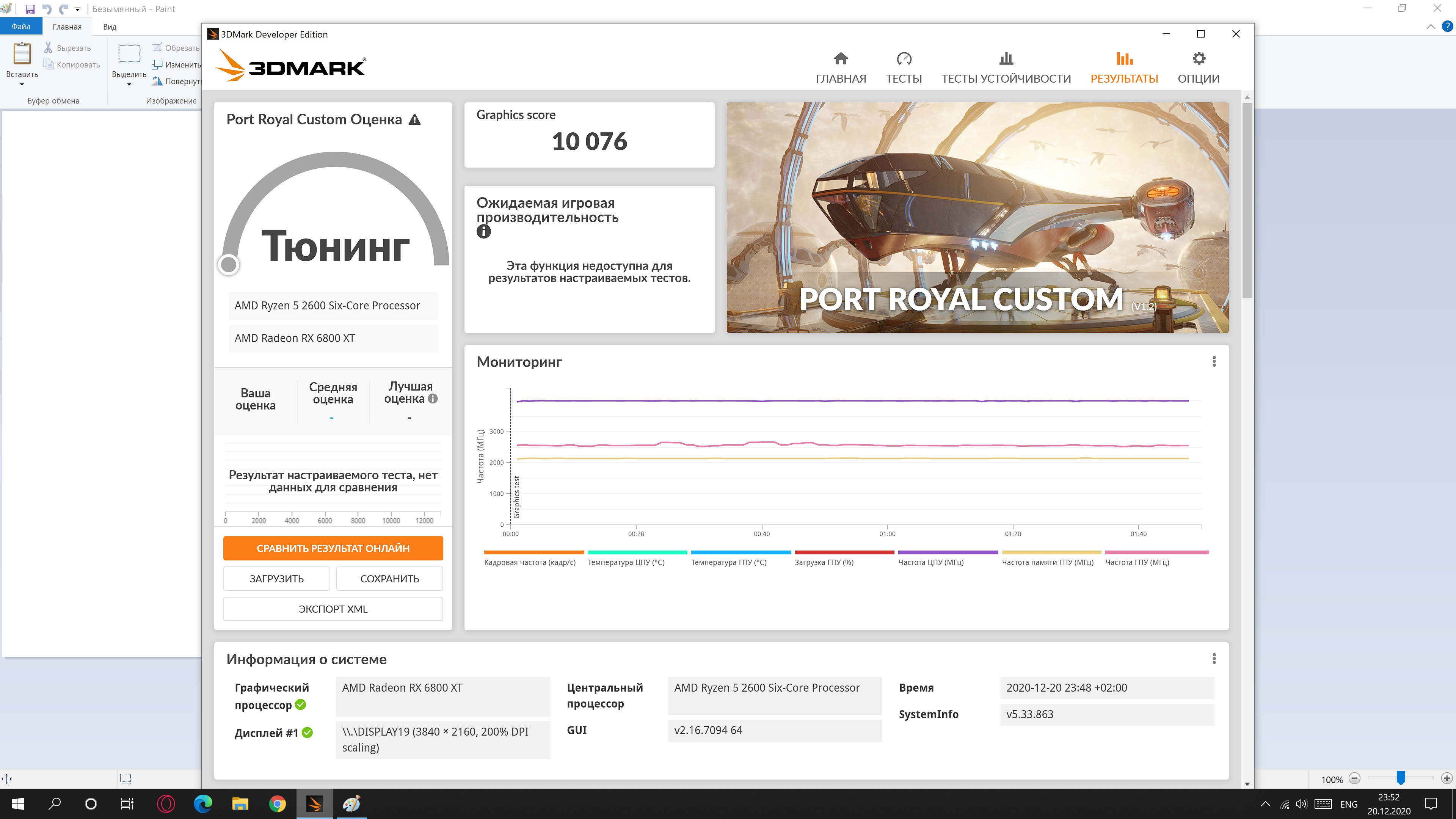Click warning triangle next to Port Royal Custom Оценка
Viewport: 1456px width, 819px height.
click(x=415, y=119)
